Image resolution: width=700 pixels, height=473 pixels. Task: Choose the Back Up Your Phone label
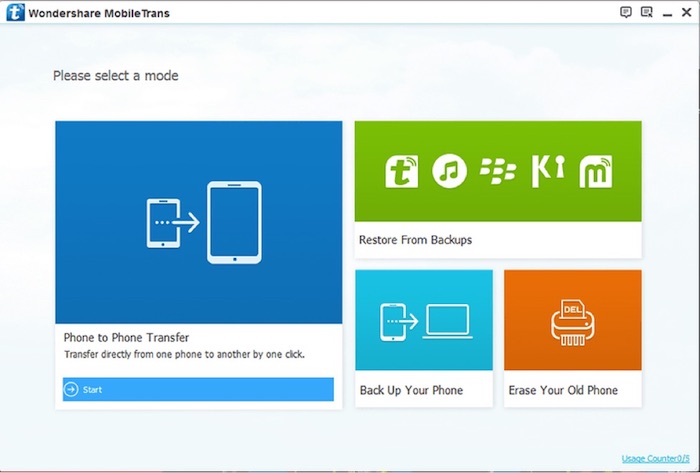pos(411,390)
